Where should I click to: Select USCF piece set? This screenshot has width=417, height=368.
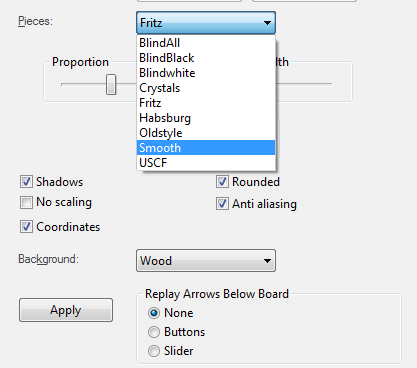click(206, 163)
